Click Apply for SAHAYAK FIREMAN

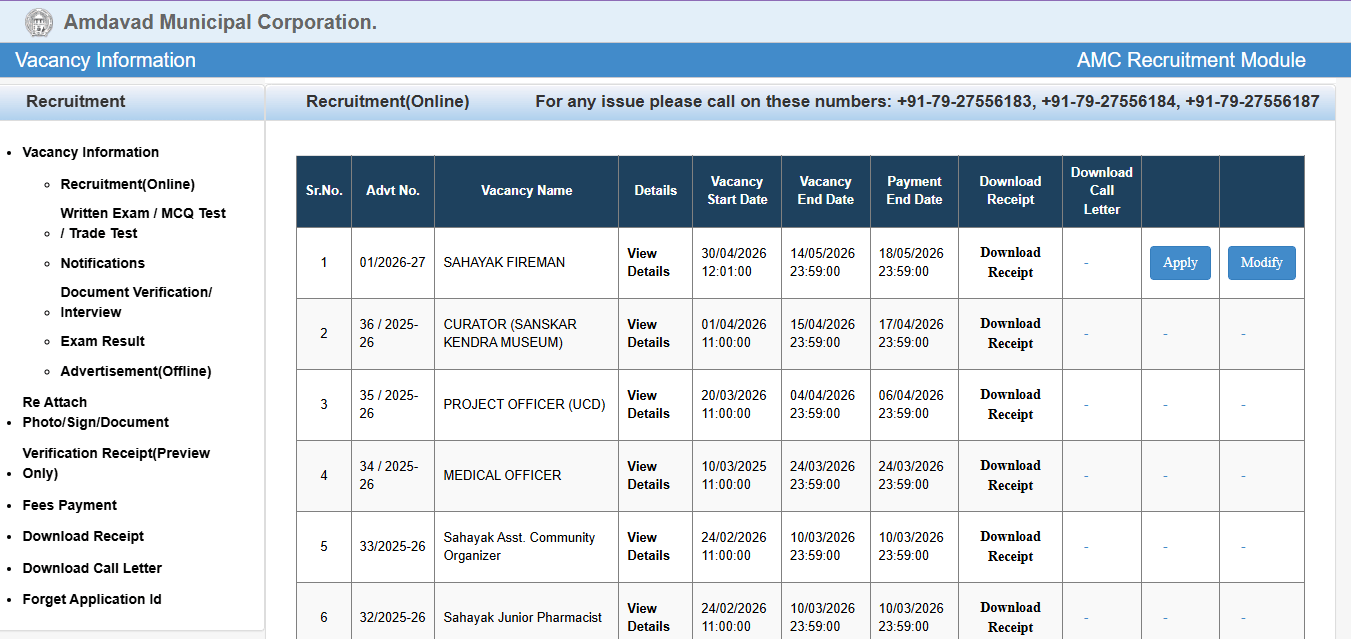click(1180, 263)
